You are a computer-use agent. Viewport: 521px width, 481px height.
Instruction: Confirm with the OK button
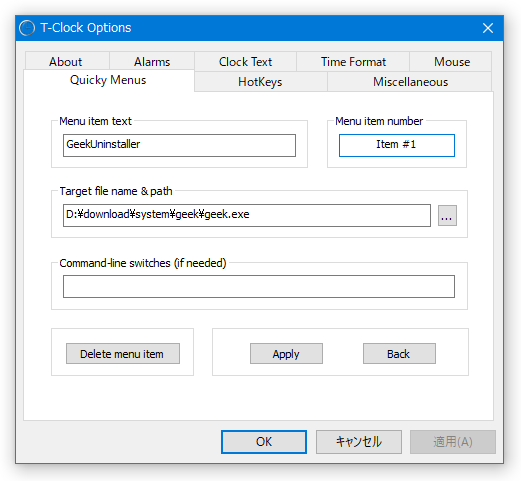click(264, 442)
